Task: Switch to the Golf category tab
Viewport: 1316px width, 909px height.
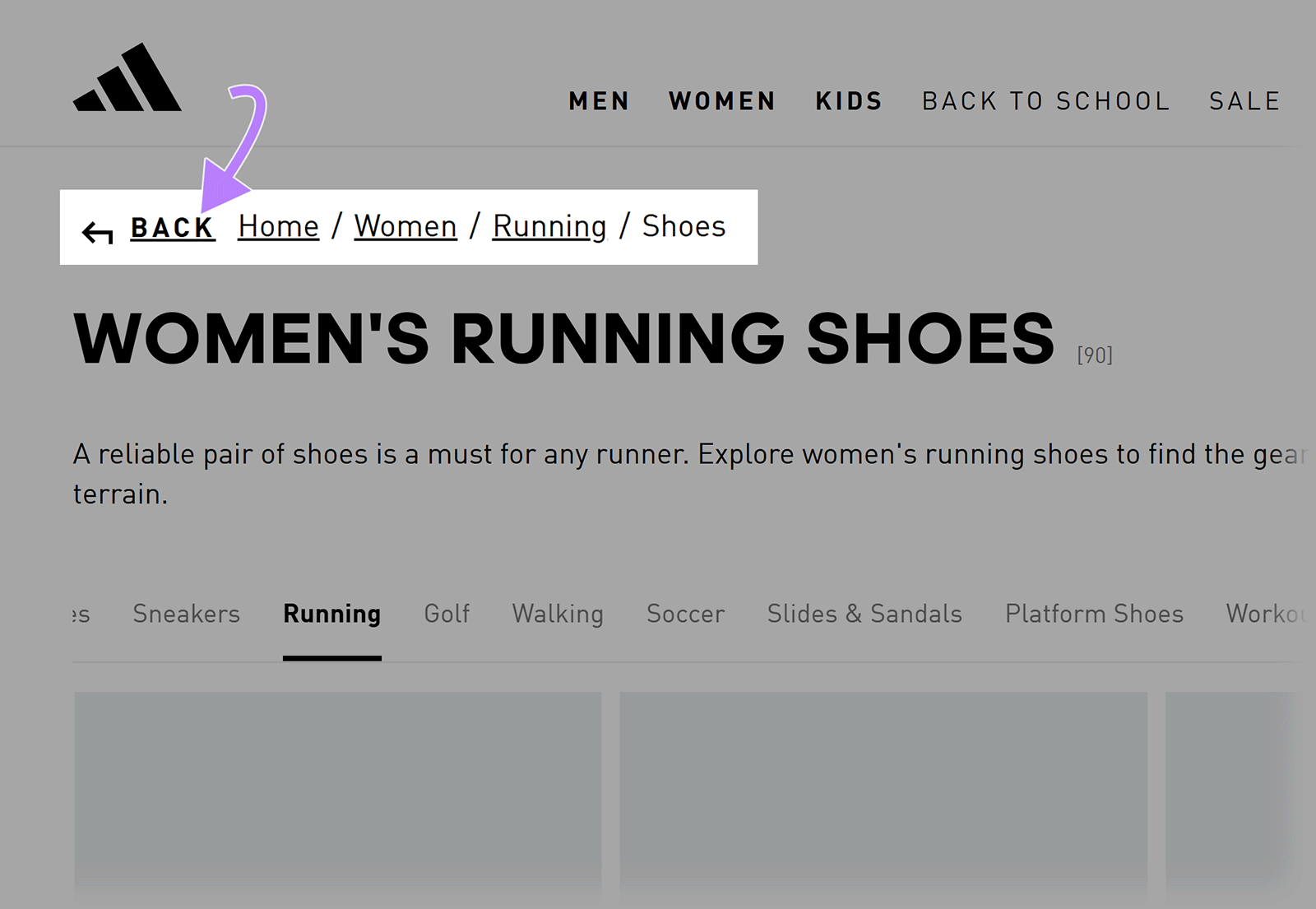Action: (446, 614)
